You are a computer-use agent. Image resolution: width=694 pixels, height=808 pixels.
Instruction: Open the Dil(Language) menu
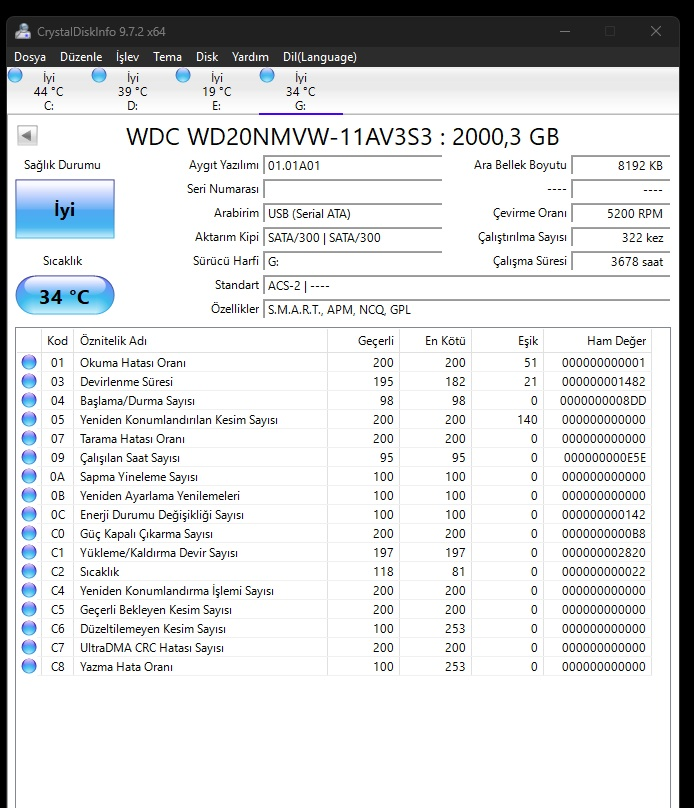click(x=319, y=57)
